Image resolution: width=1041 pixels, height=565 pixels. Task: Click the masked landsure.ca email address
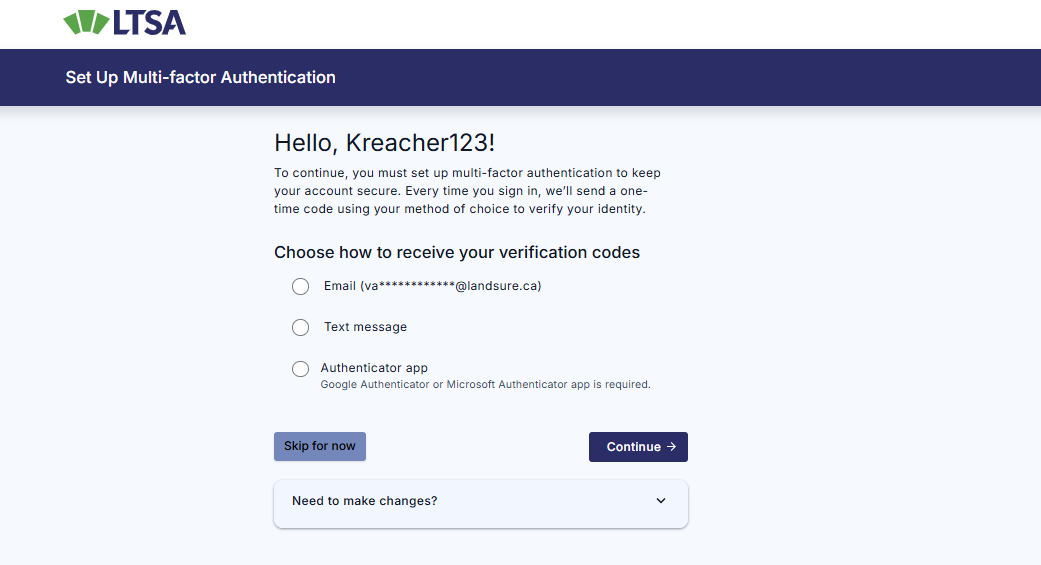(x=451, y=286)
